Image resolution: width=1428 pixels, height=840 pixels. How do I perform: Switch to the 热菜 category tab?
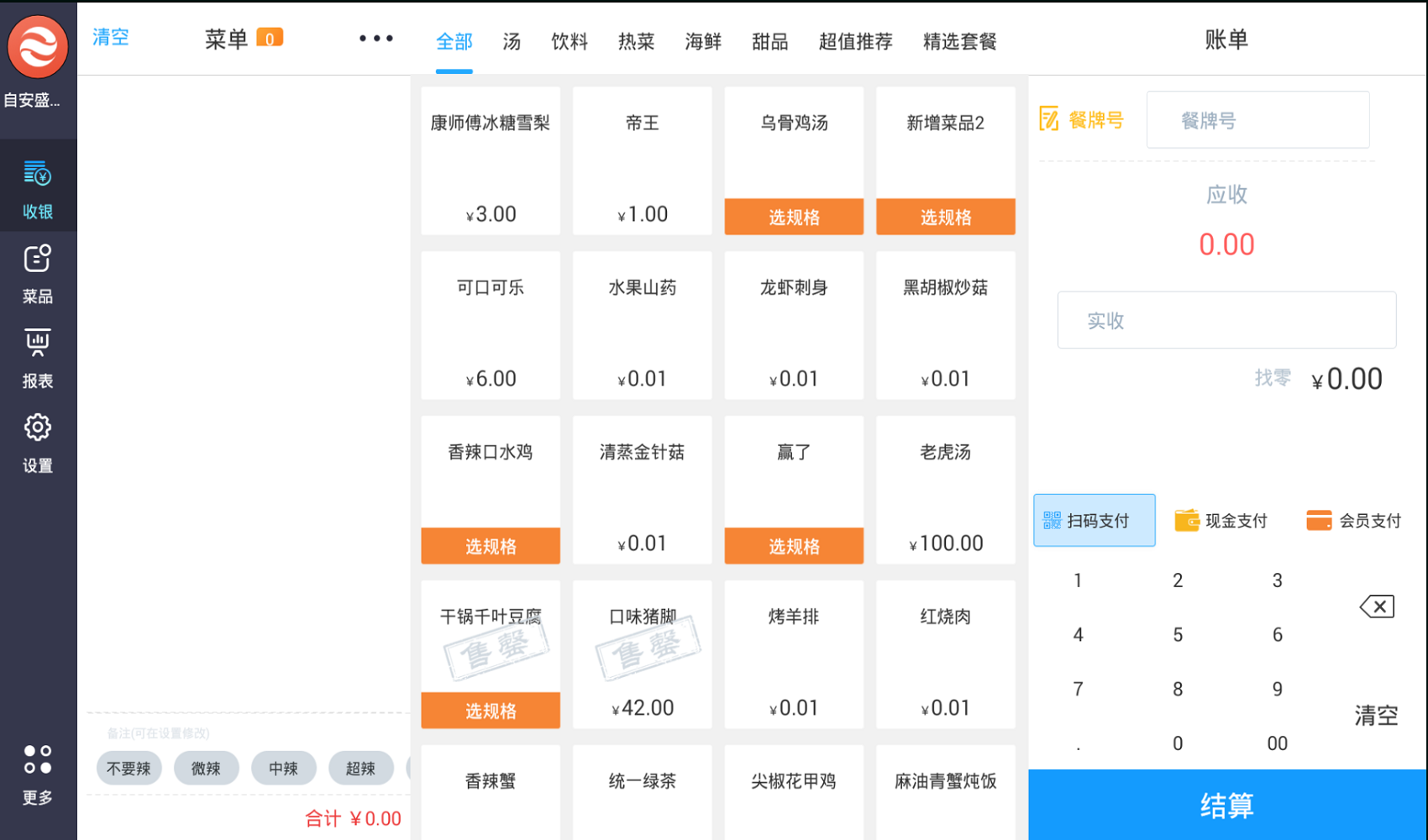pyautogui.click(x=636, y=41)
